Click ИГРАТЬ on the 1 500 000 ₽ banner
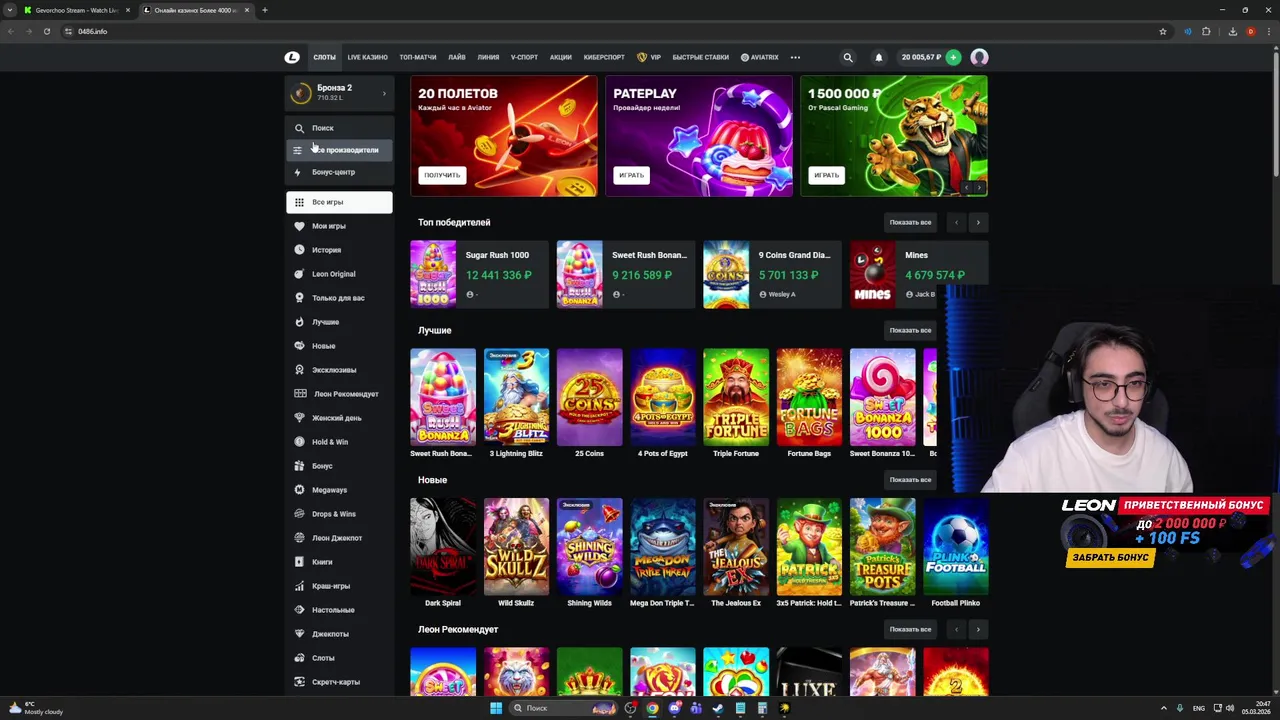 (x=826, y=175)
